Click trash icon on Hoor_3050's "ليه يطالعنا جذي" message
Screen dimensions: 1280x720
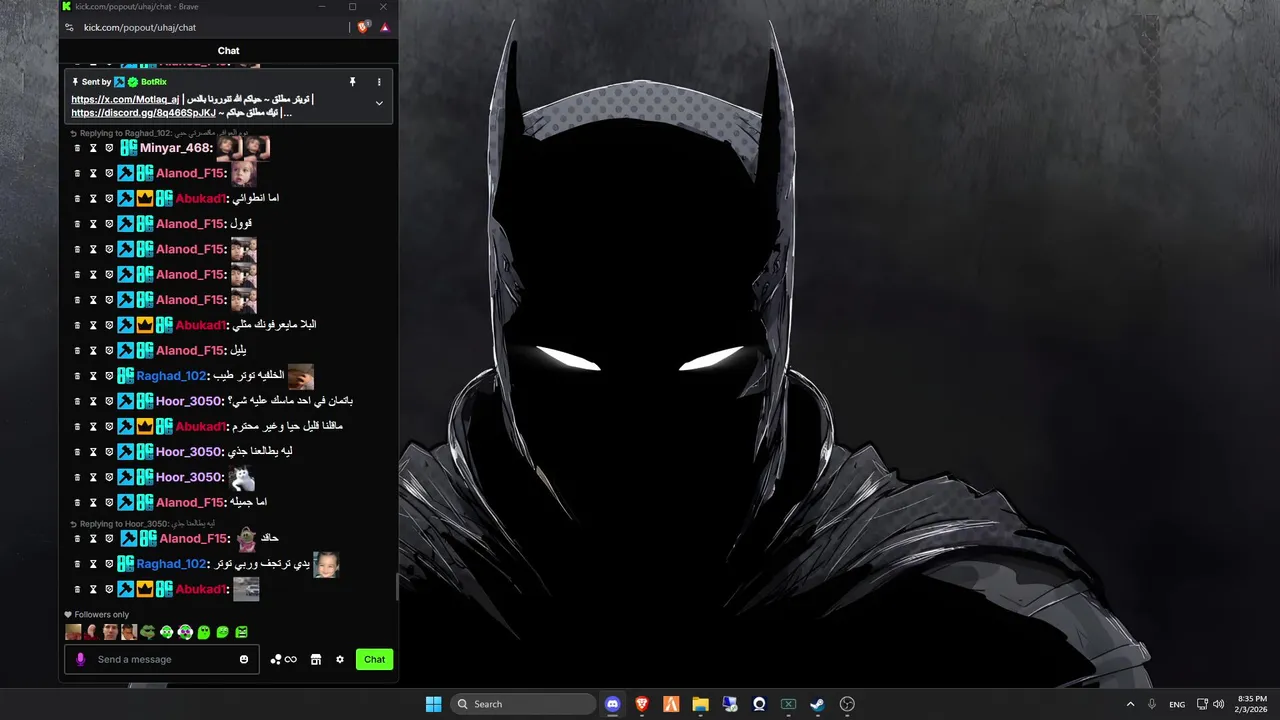pyautogui.click(x=77, y=452)
